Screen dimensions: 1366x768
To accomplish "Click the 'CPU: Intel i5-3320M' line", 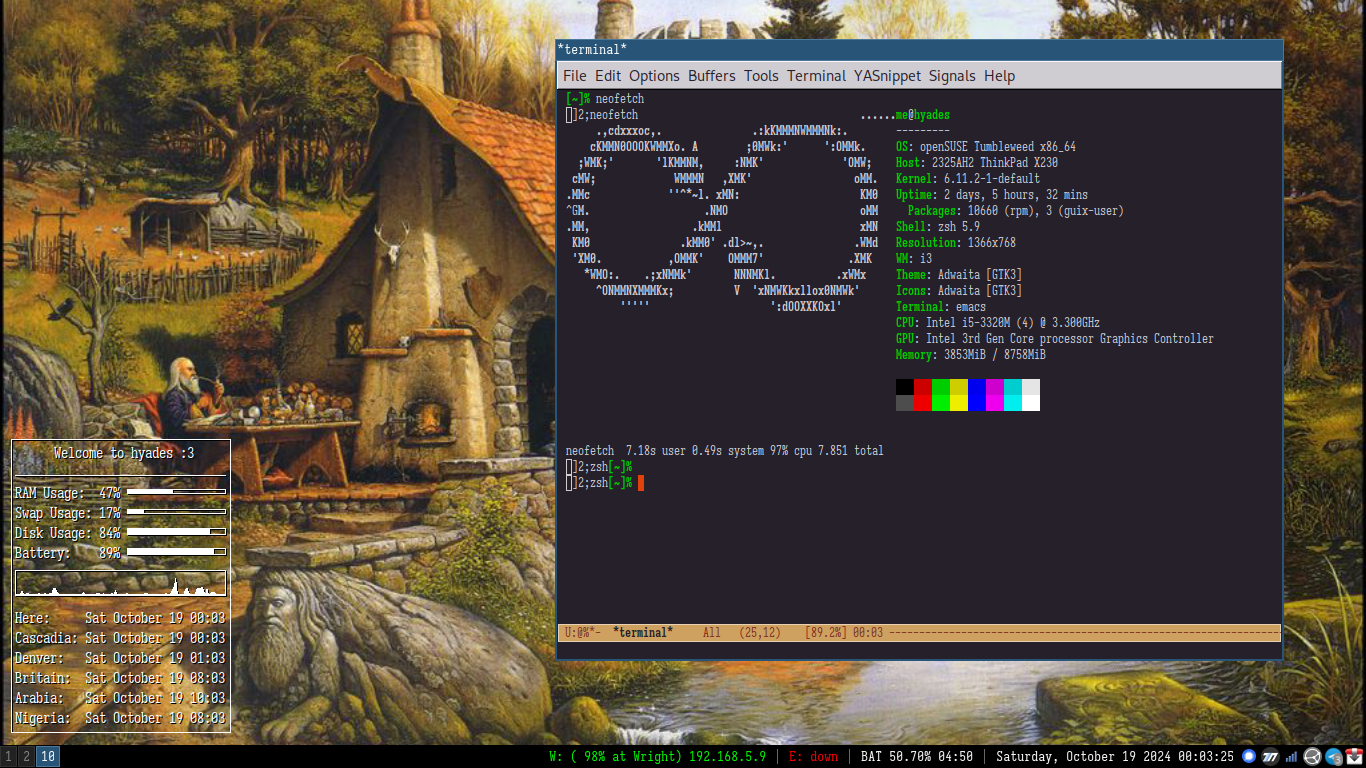I will pos(998,323).
